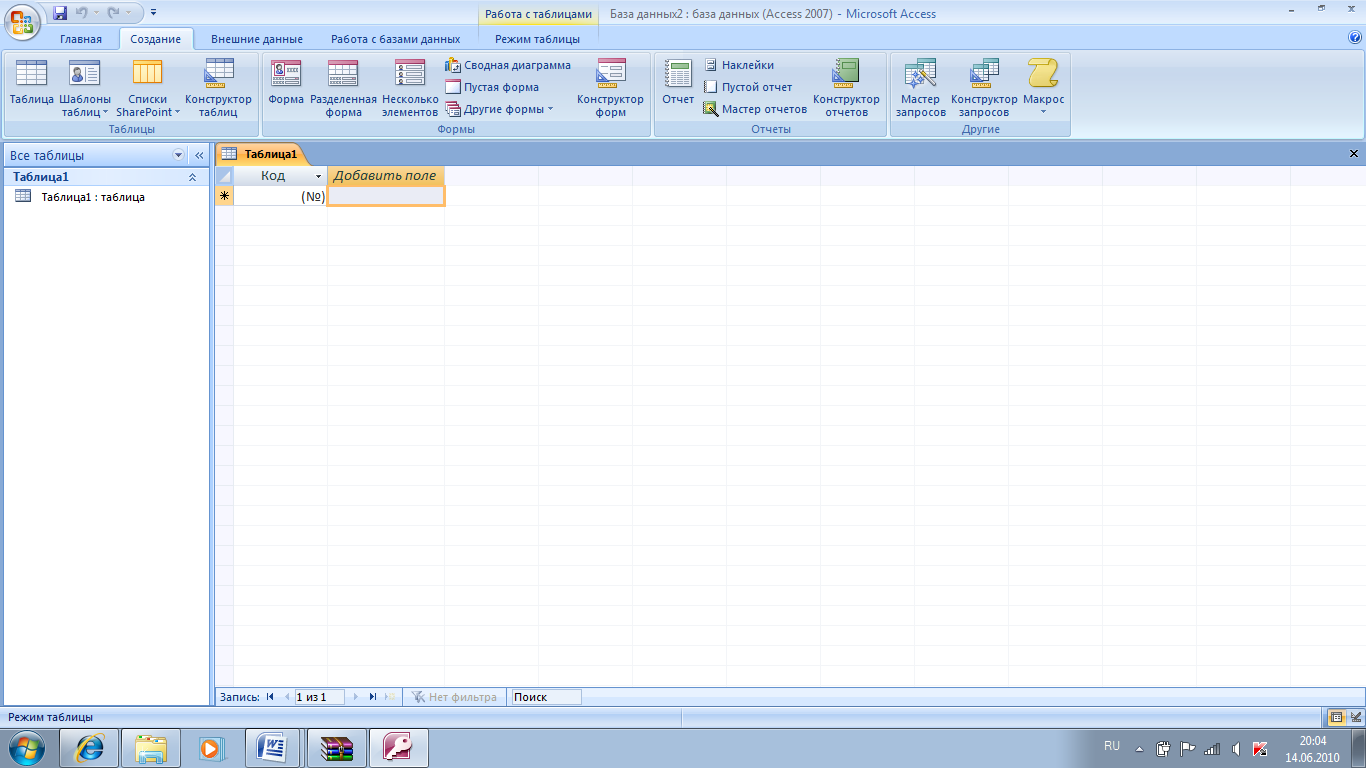Open the Код column dropdown arrow

(319, 176)
